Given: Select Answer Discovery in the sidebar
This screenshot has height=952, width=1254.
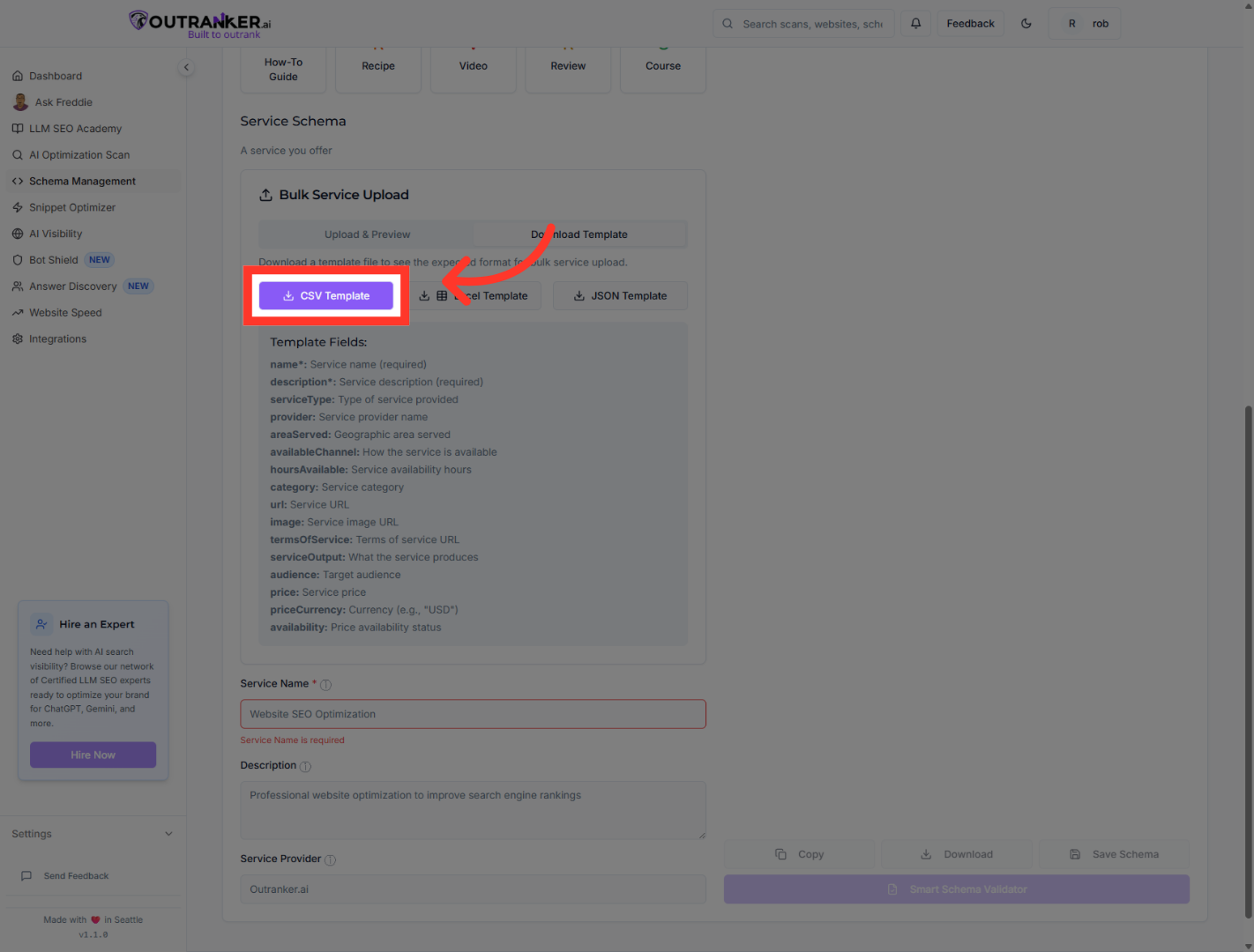Looking at the screenshot, I should click(73, 286).
